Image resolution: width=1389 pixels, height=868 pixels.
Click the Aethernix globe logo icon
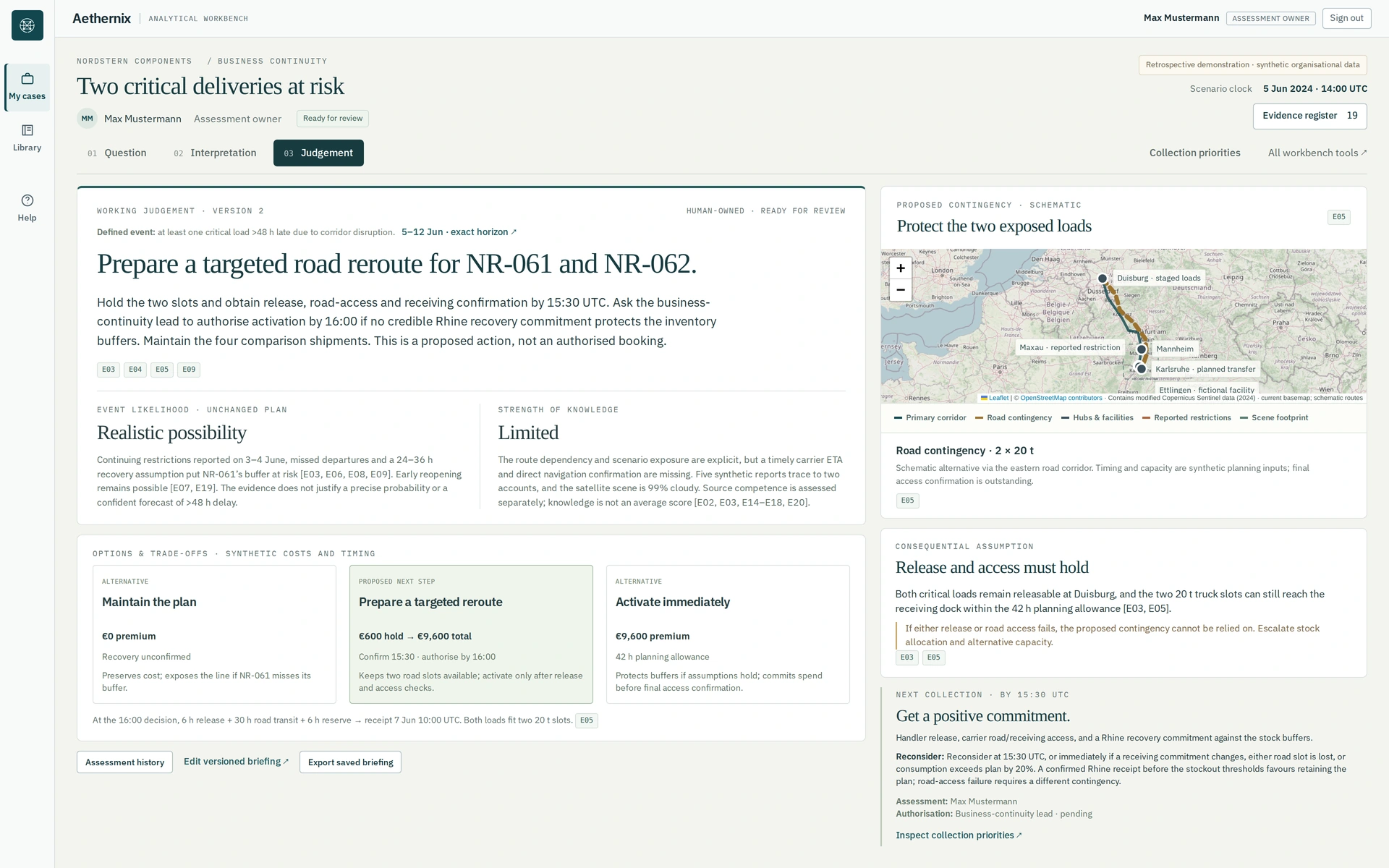pos(27,25)
